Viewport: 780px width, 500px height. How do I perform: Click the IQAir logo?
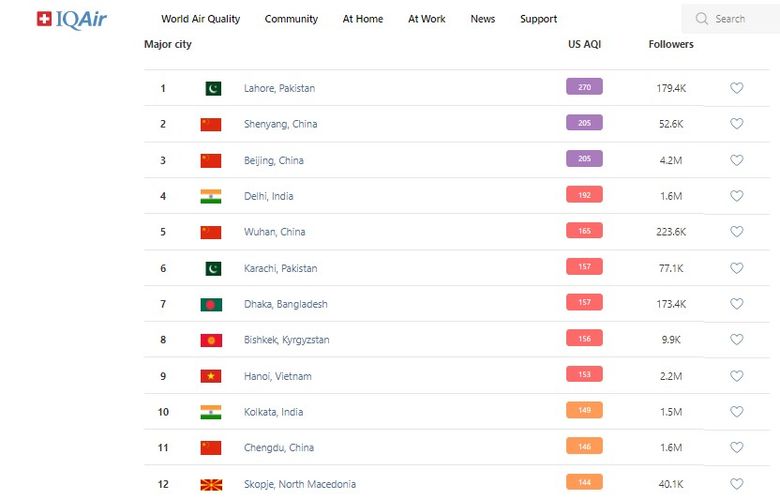pos(71,19)
